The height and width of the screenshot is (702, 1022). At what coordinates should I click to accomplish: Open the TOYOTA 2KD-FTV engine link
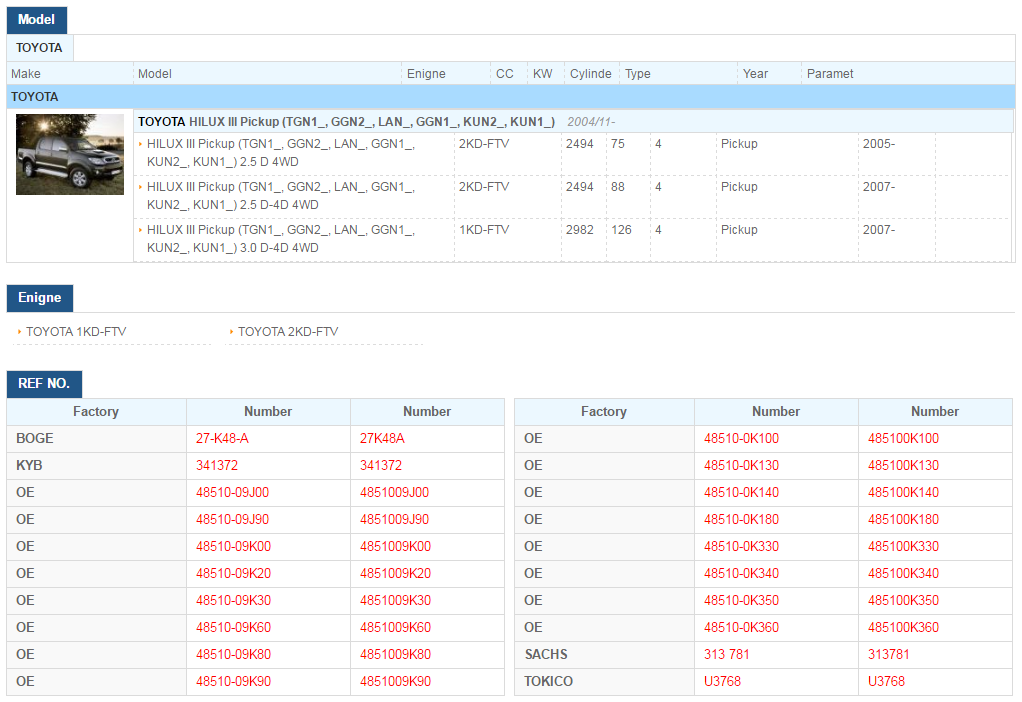click(x=288, y=332)
